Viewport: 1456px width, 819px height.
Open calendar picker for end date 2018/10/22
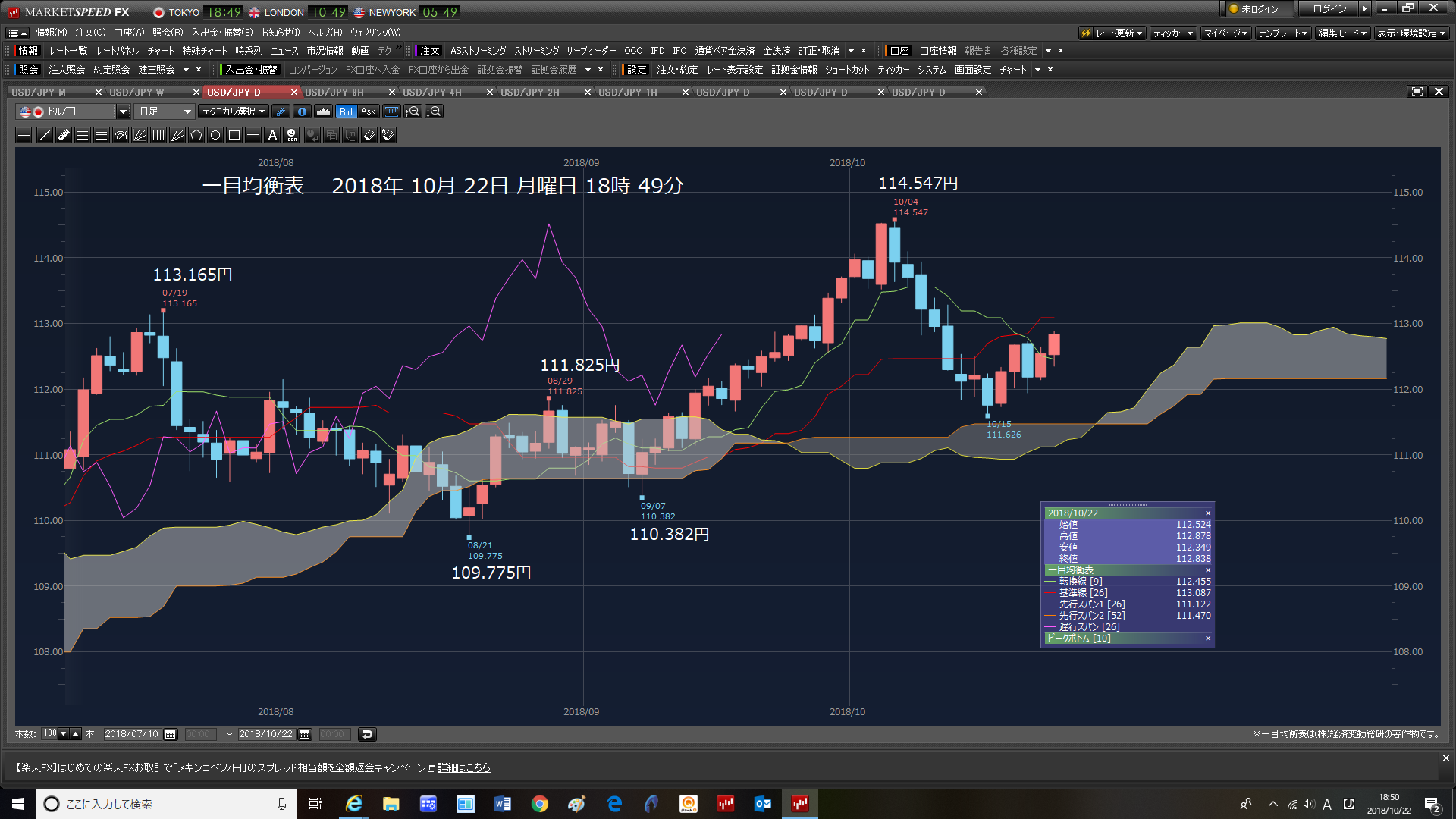tap(305, 734)
